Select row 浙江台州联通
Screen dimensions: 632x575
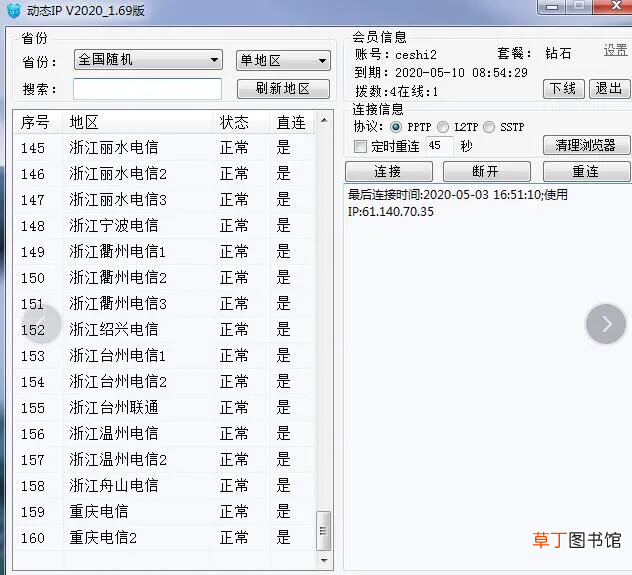click(x=164, y=408)
